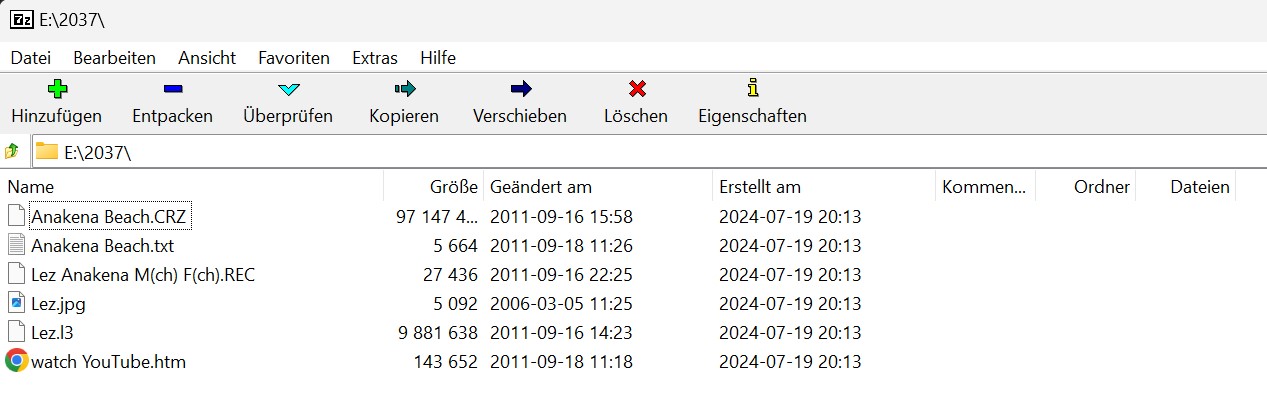Open the Favoriten menu
Image resolution: width=1267 pixels, height=414 pixels.
click(x=294, y=57)
